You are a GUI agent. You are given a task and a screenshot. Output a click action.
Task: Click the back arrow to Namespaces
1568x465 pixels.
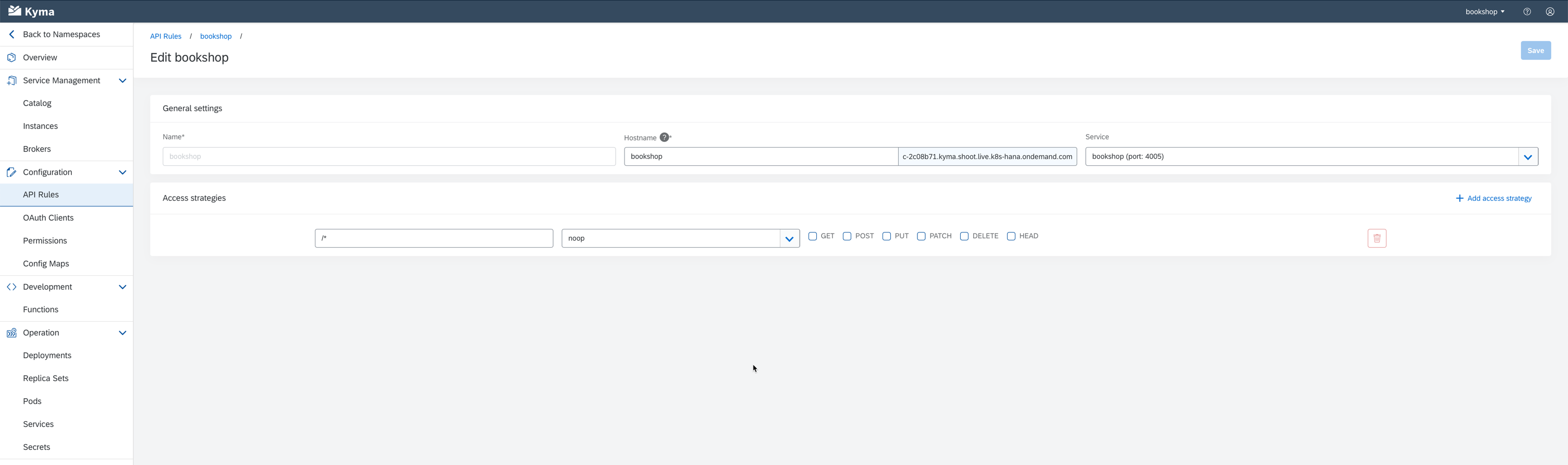(11, 34)
